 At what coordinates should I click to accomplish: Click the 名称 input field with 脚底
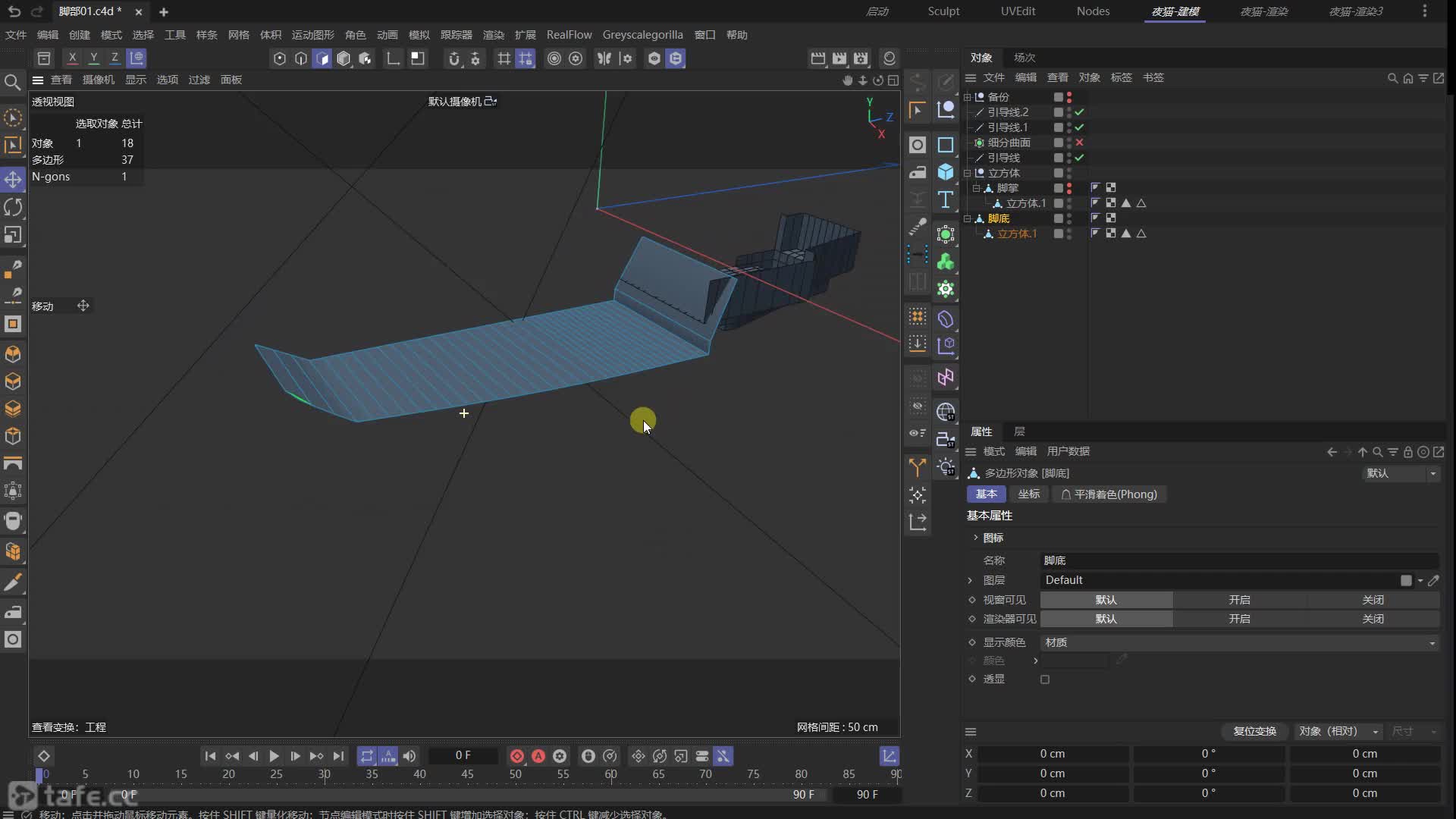[x=1240, y=560]
